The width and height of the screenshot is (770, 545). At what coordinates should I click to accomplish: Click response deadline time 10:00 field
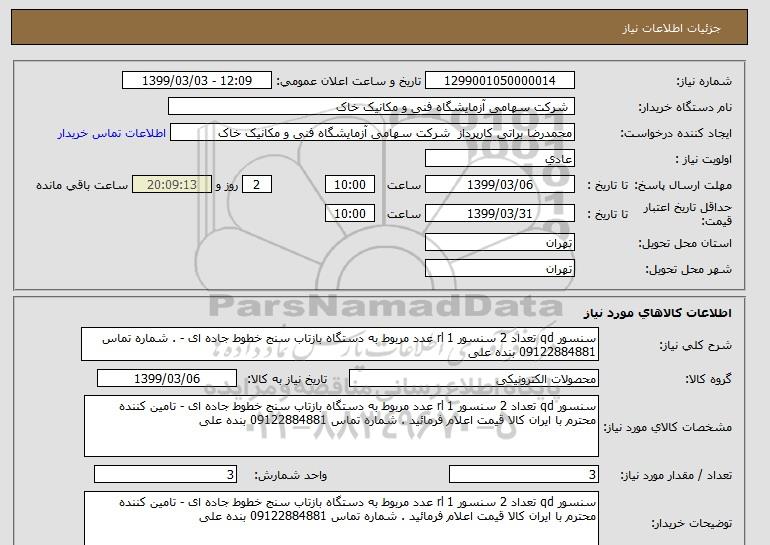350,185
